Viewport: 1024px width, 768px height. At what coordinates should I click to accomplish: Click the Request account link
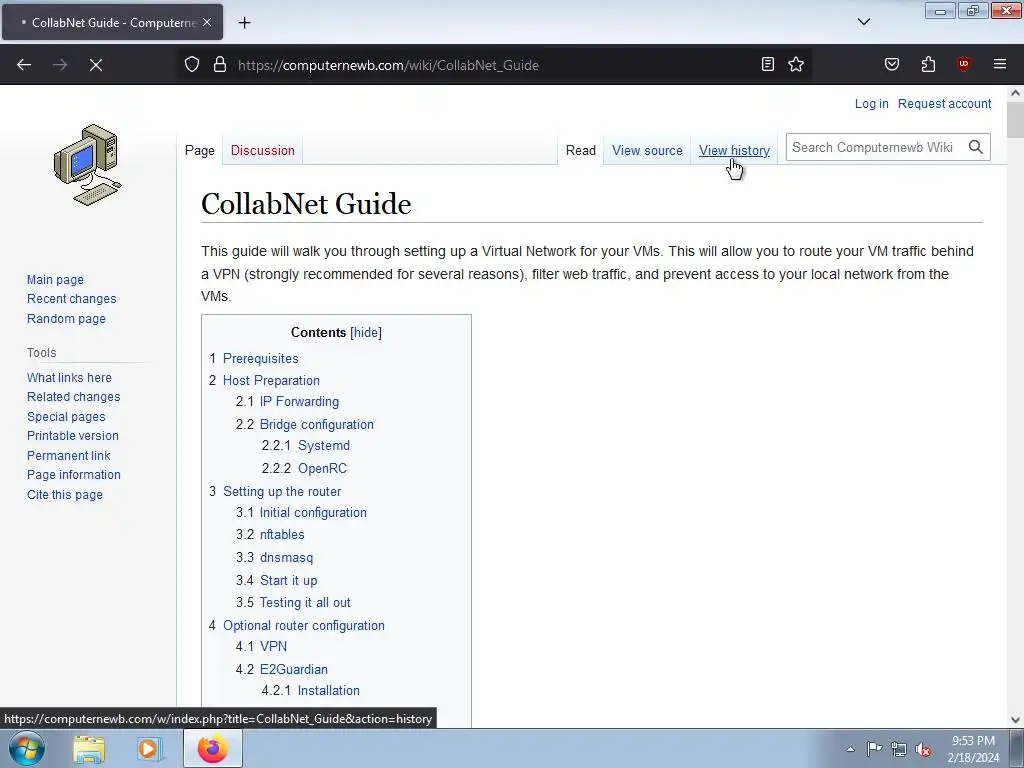[x=944, y=104]
